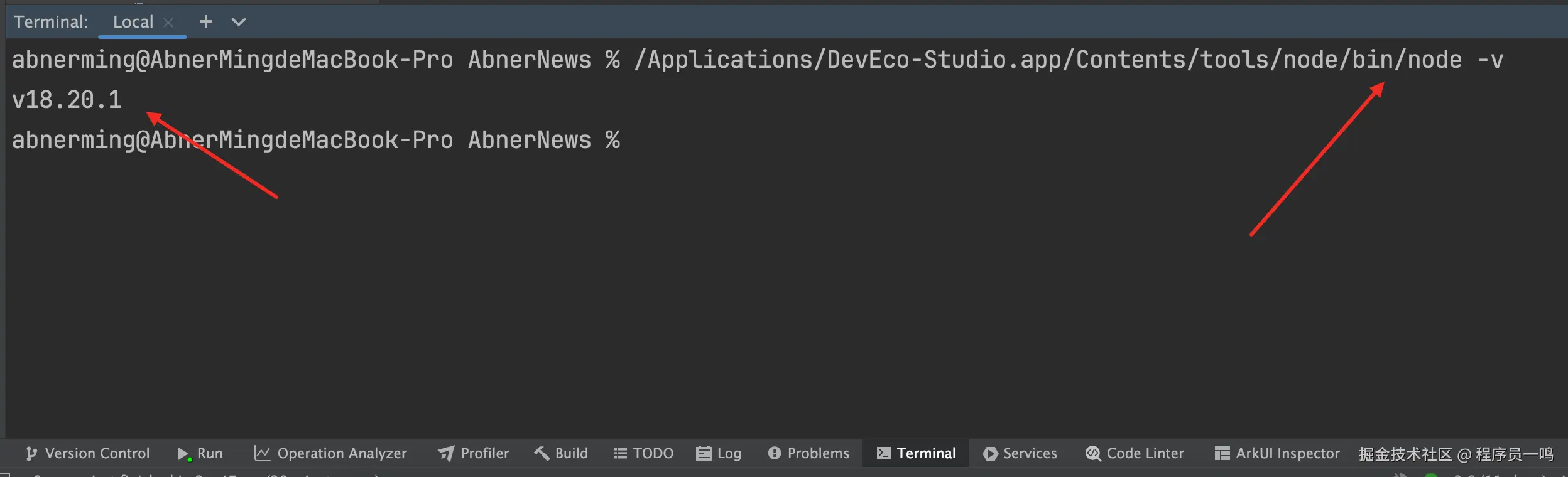Open the Version Control tool window
This screenshot has height=477, width=1568.
pos(88,453)
